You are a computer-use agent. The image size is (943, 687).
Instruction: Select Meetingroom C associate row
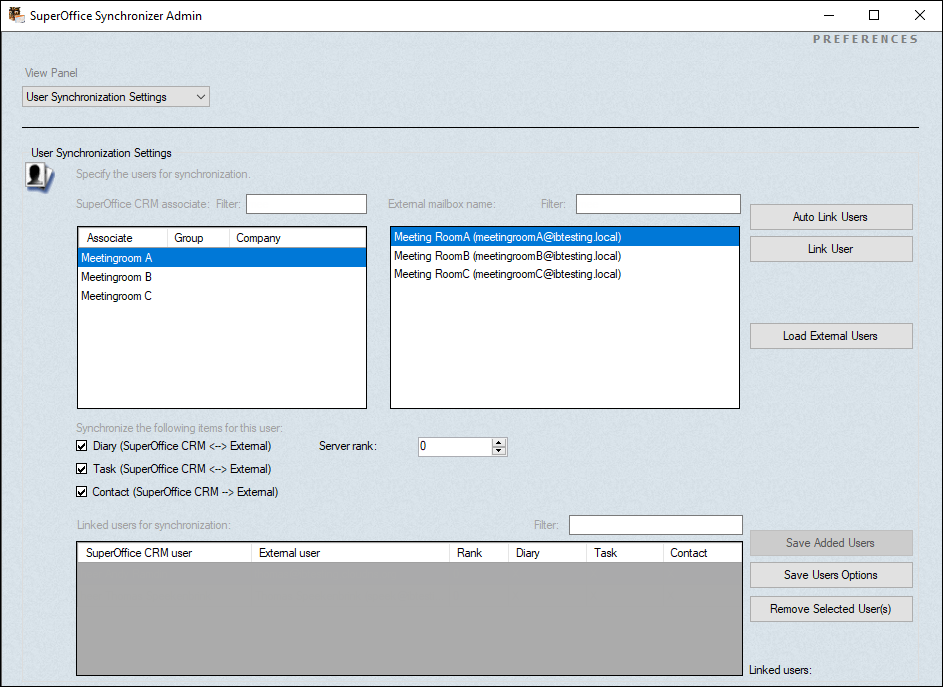[x=222, y=296]
